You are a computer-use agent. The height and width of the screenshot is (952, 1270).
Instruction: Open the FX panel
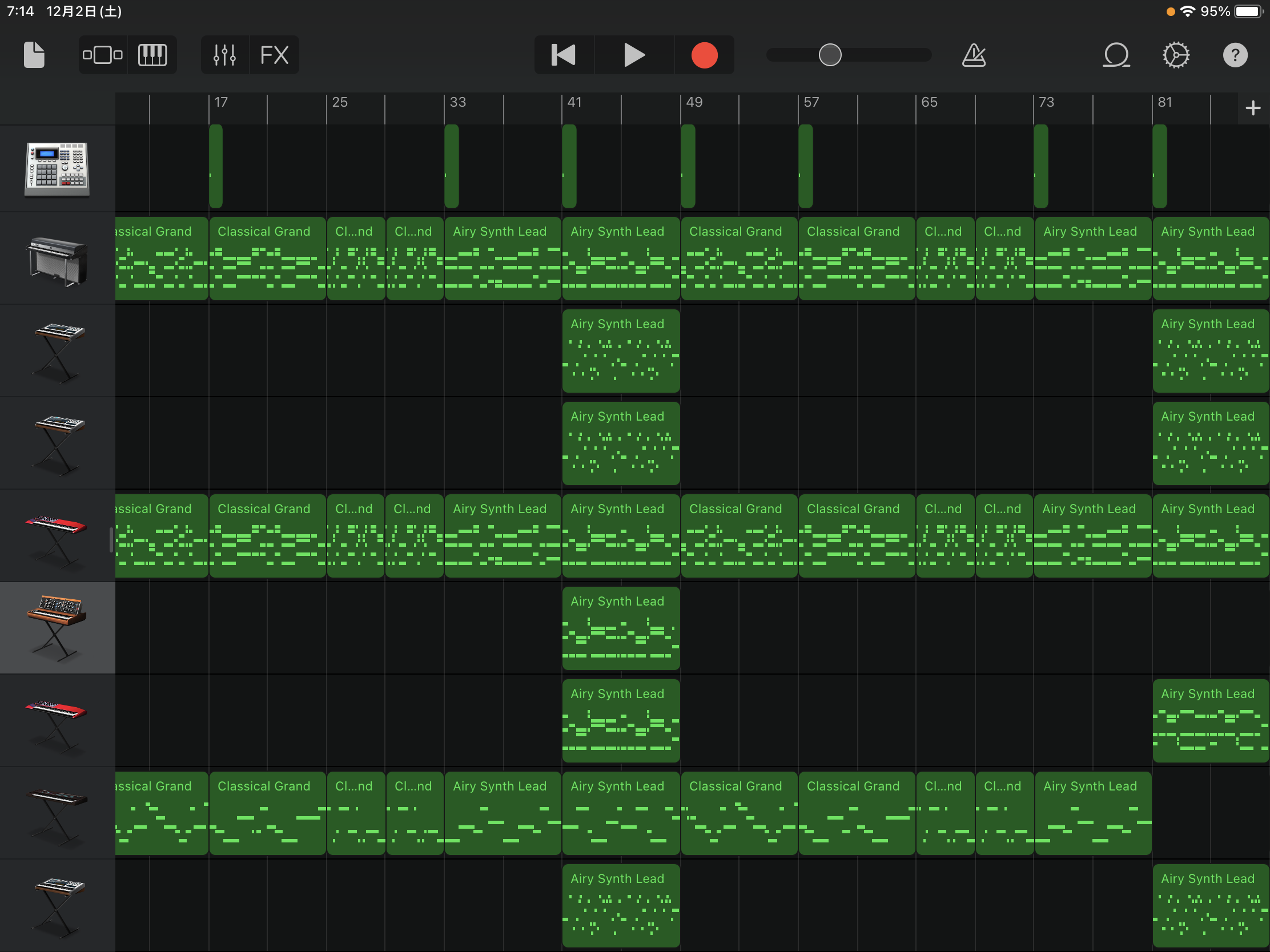pos(275,55)
